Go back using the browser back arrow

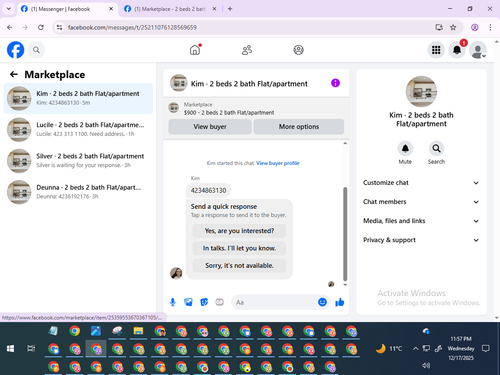(x=10, y=27)
